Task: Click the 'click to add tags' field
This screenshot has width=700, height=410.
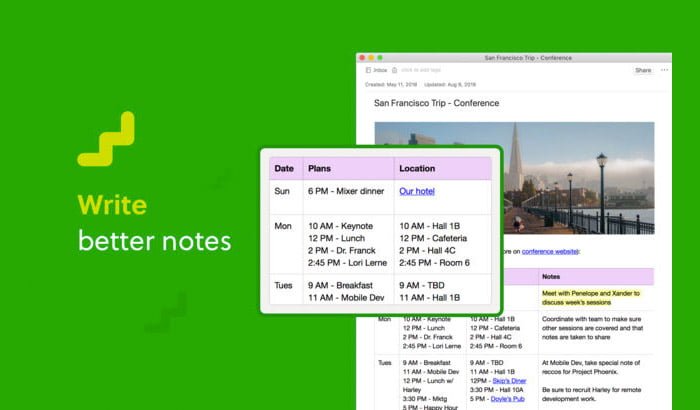Action: (421, 70)
